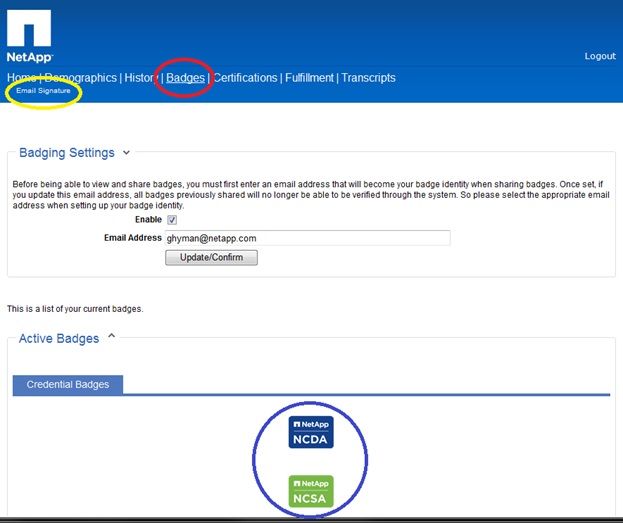
Task: Toggle the Enable checkbox
Action: [172, 220]
